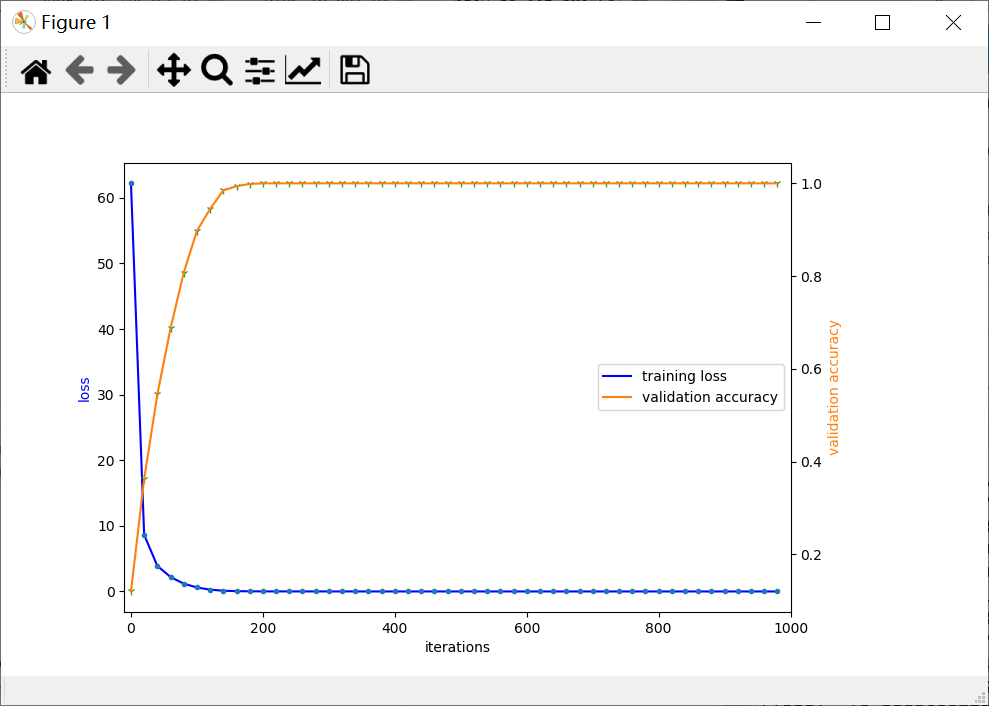
Task: Click the Figure 1 window app icon
Action: (x=23, y=23)
